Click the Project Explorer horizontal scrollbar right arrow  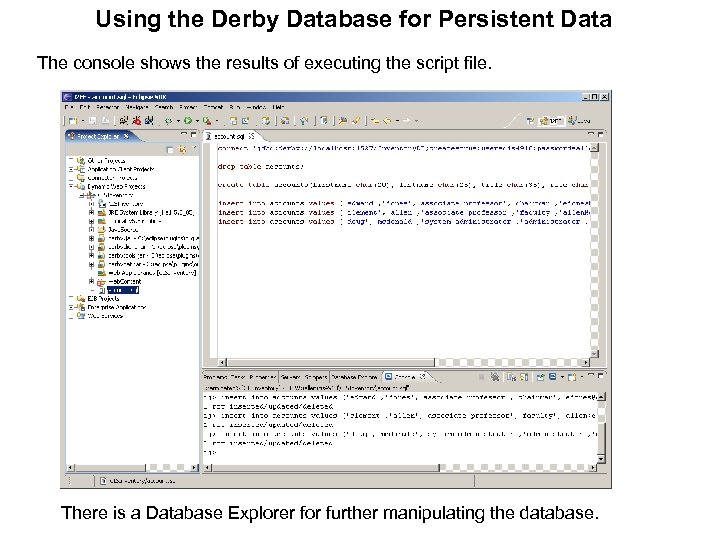194,467
